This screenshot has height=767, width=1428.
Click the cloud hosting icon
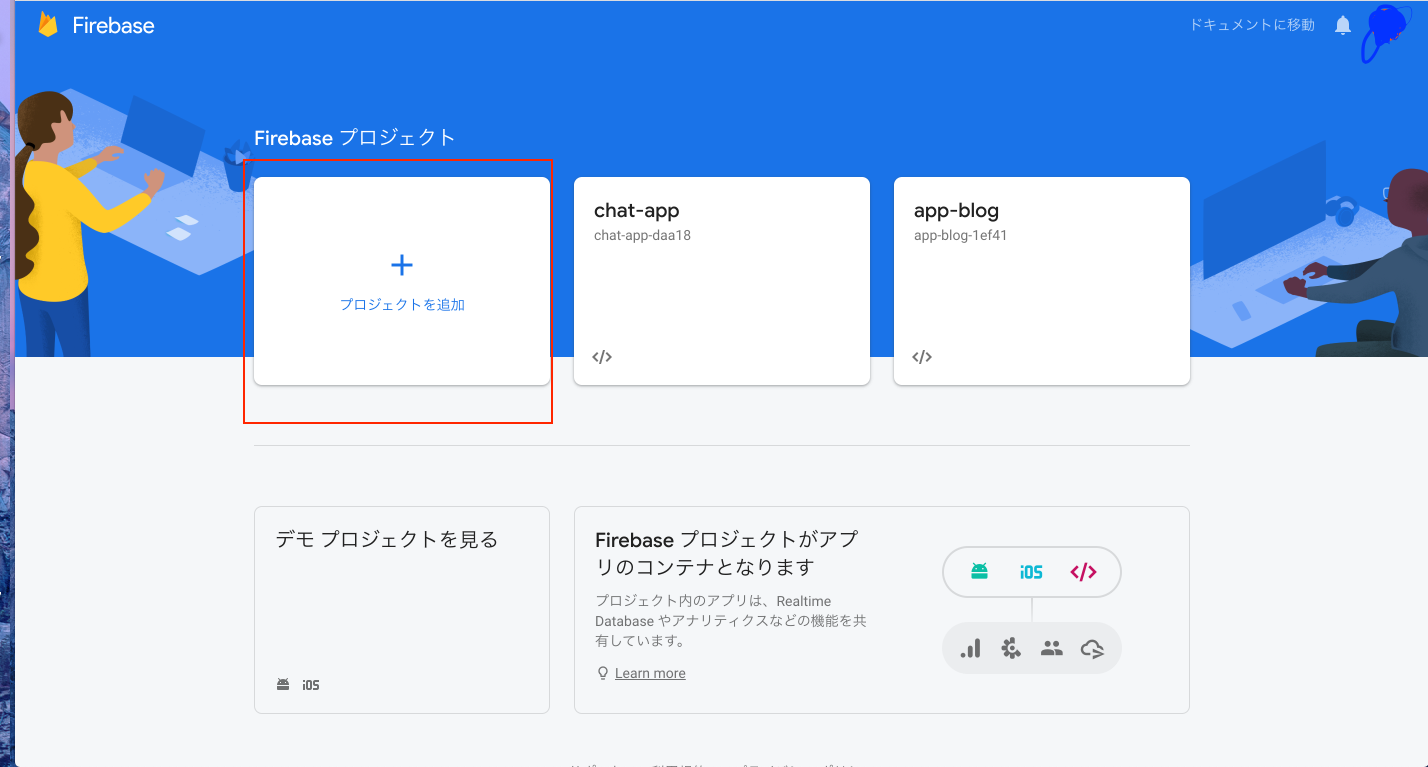[x=1093, y=648]
